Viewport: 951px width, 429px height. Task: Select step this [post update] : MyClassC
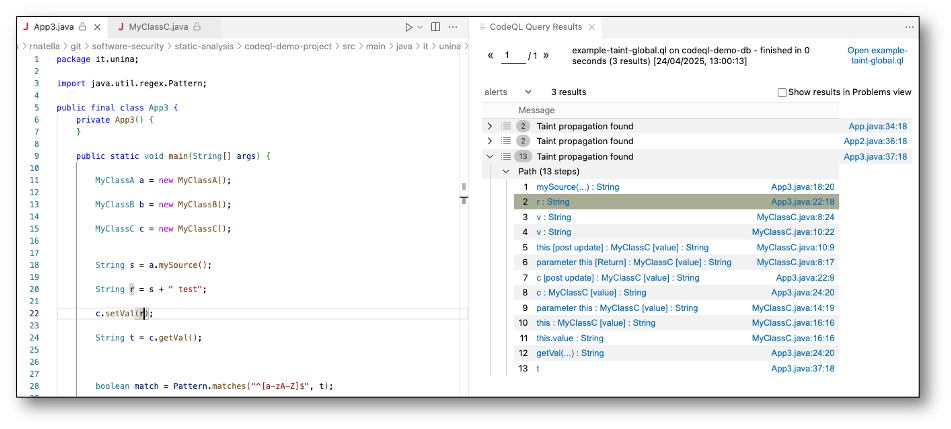point(622,248)
